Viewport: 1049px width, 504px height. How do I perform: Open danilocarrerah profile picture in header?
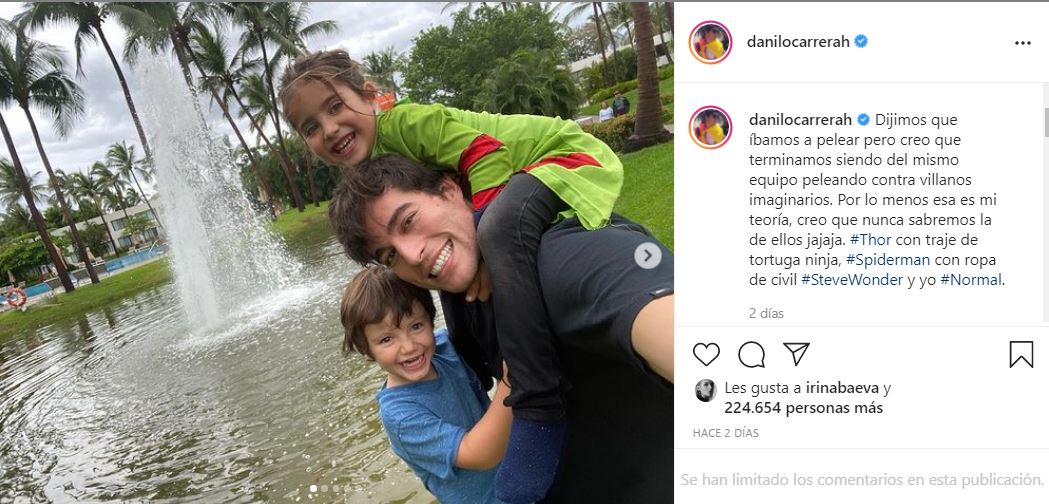710,42
